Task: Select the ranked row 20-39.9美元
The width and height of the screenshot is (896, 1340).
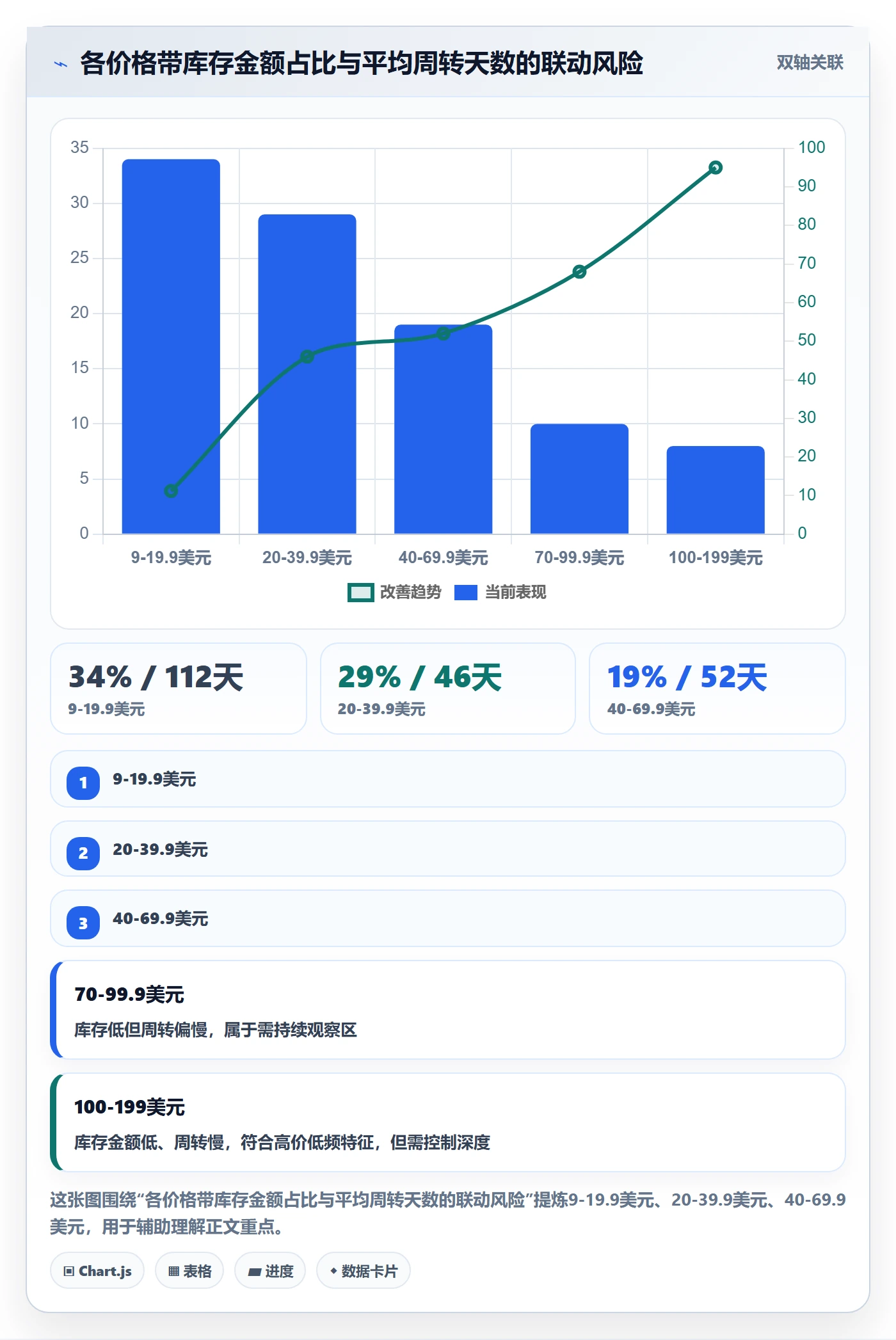Action: point(448,849)
